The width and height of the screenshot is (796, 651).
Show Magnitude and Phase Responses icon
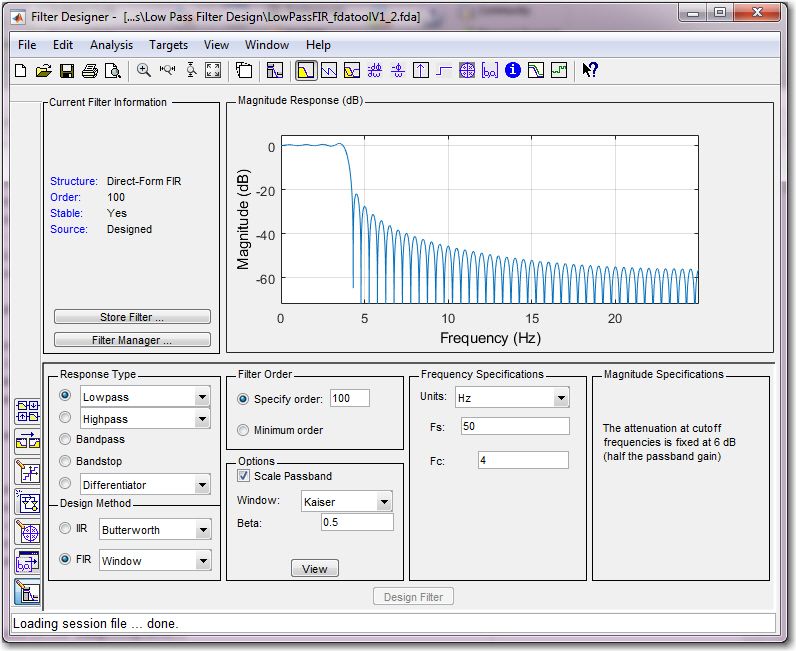click(x=352, y=70)
